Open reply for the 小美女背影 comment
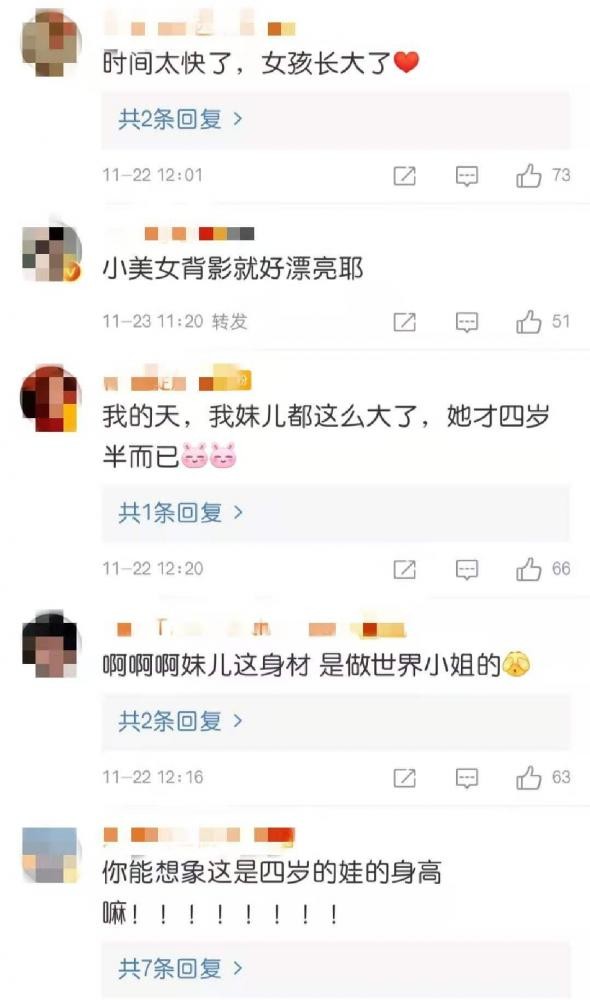Screen dimensions: 590x1000 [467, 322]
